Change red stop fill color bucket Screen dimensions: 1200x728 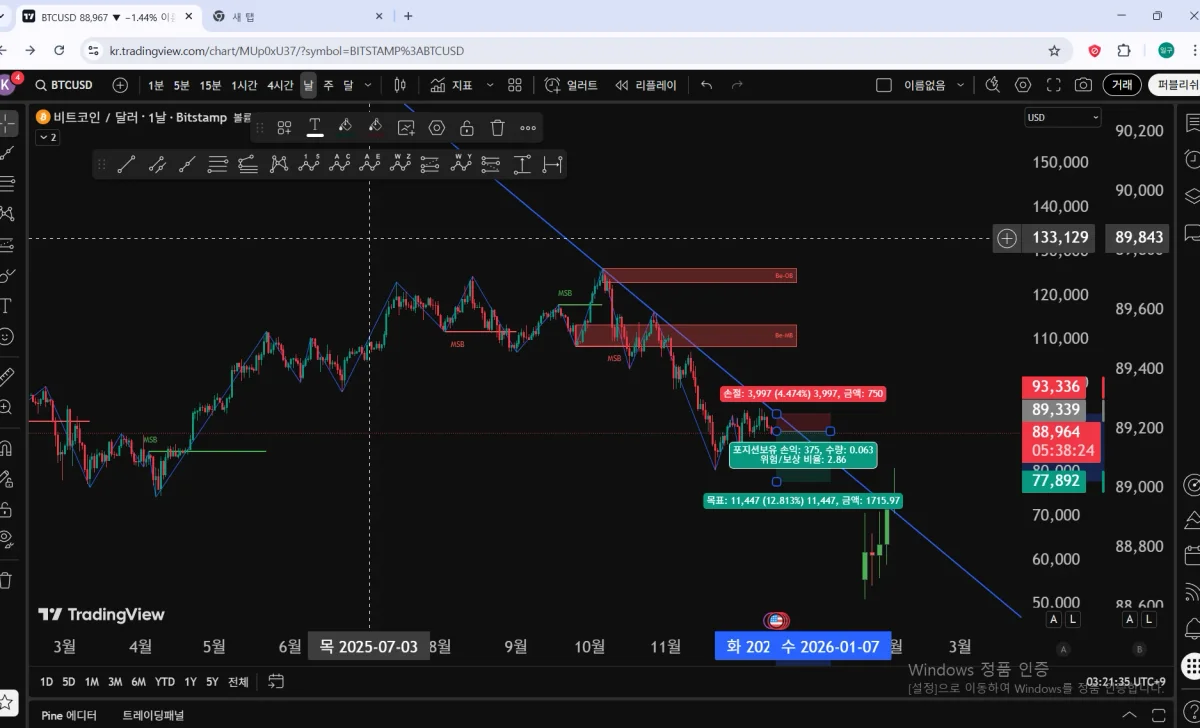coord(375,127)
